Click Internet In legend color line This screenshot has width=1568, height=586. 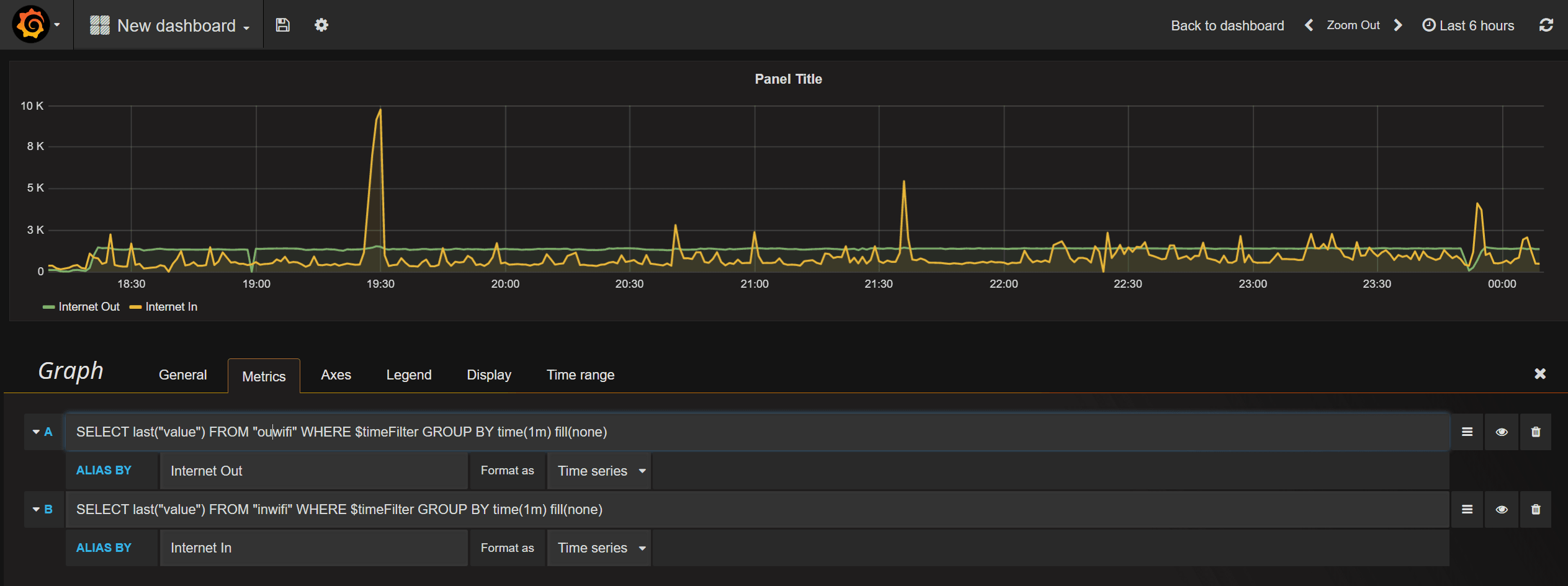point(135,307)
